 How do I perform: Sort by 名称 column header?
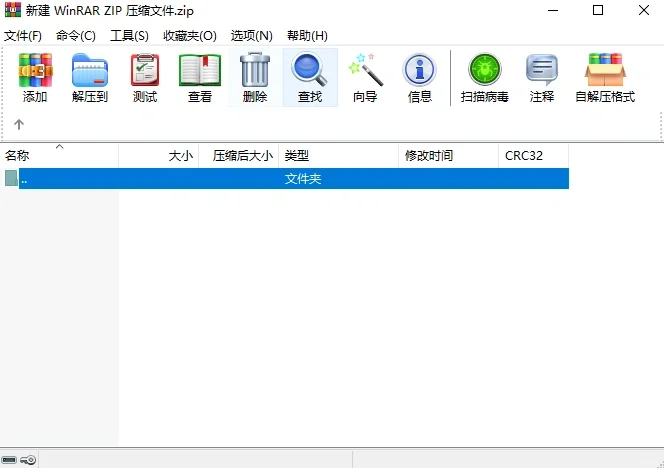(x=59, y=155)
